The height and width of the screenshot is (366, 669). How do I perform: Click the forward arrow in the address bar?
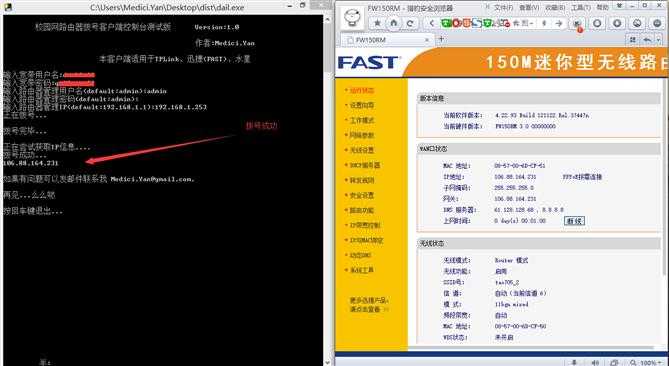tap(558, 23)
